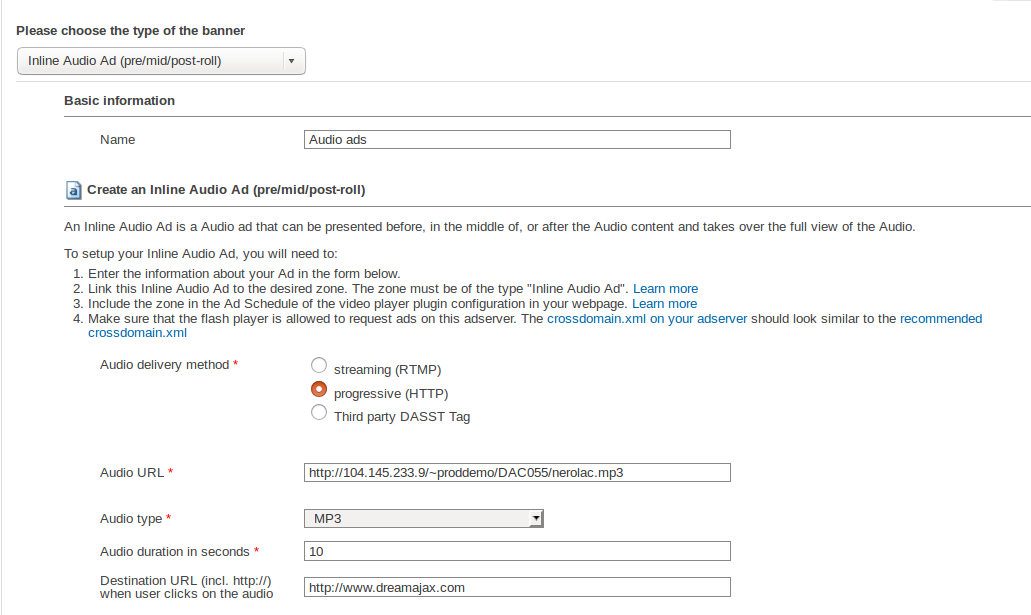Click the Audio delivery method label
The width and height of the screenshot is (1031, 615).
165,365
